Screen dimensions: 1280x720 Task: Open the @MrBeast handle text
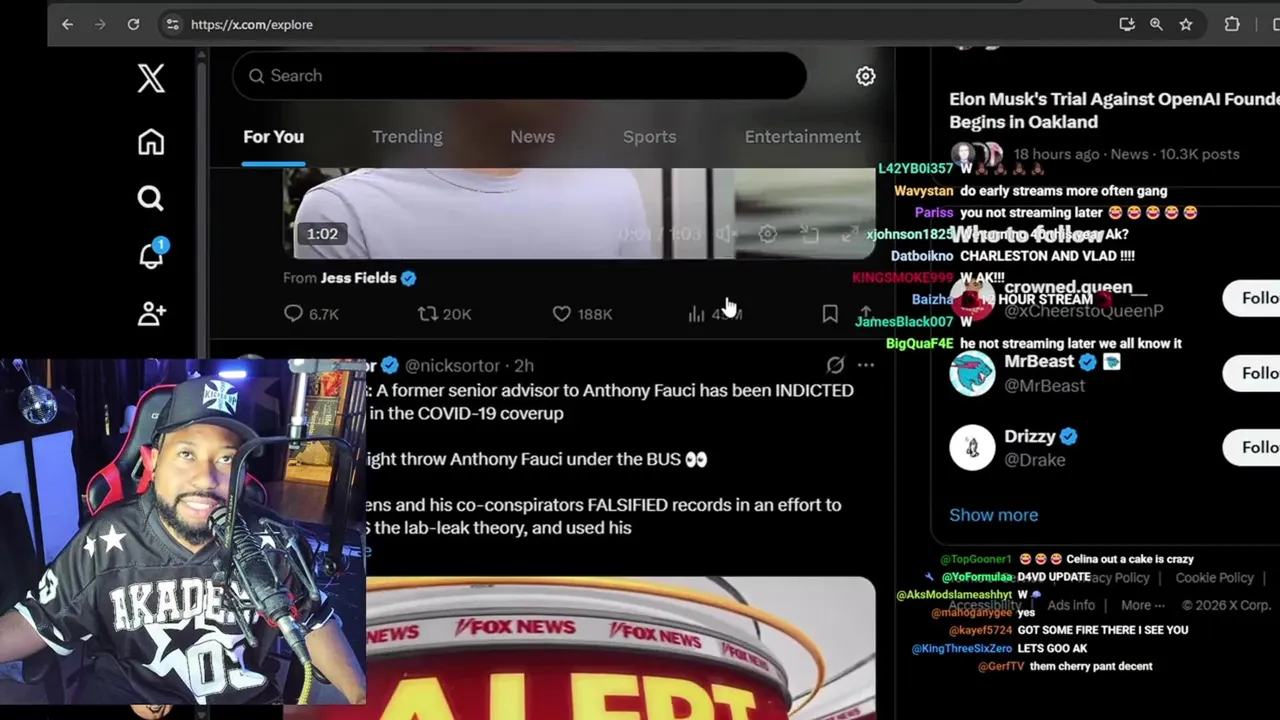pos(1044,386)
